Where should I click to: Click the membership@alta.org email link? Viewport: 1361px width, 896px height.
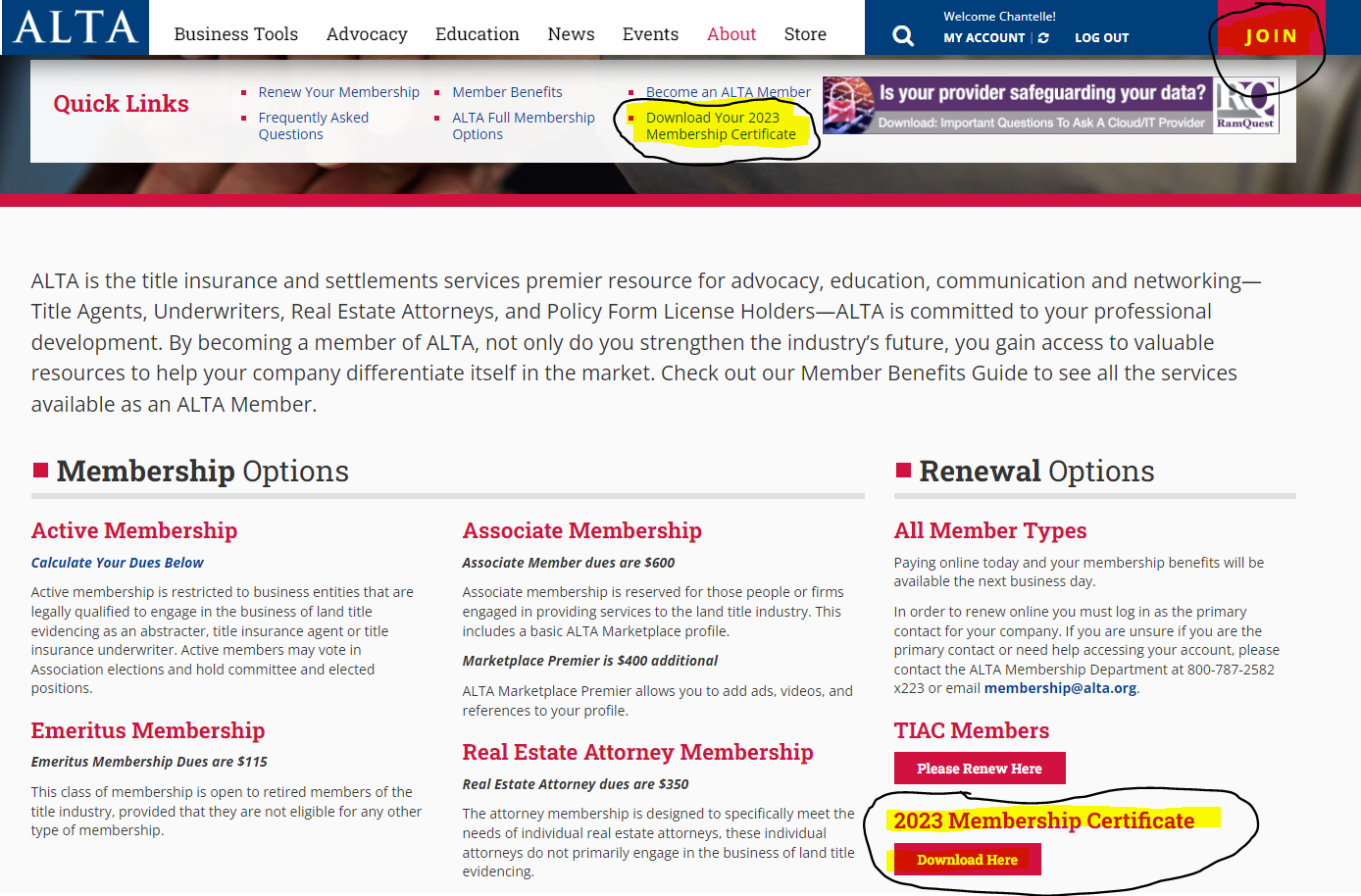[1061, 688]
